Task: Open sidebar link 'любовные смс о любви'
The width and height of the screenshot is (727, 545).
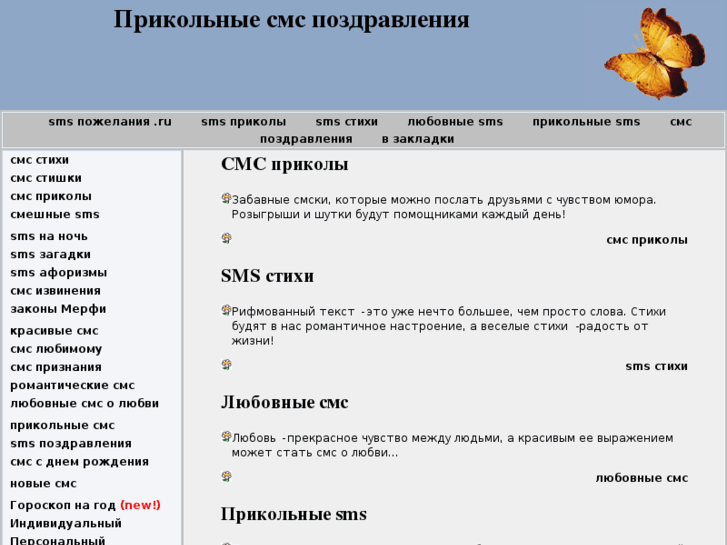Action: point(84,404)
